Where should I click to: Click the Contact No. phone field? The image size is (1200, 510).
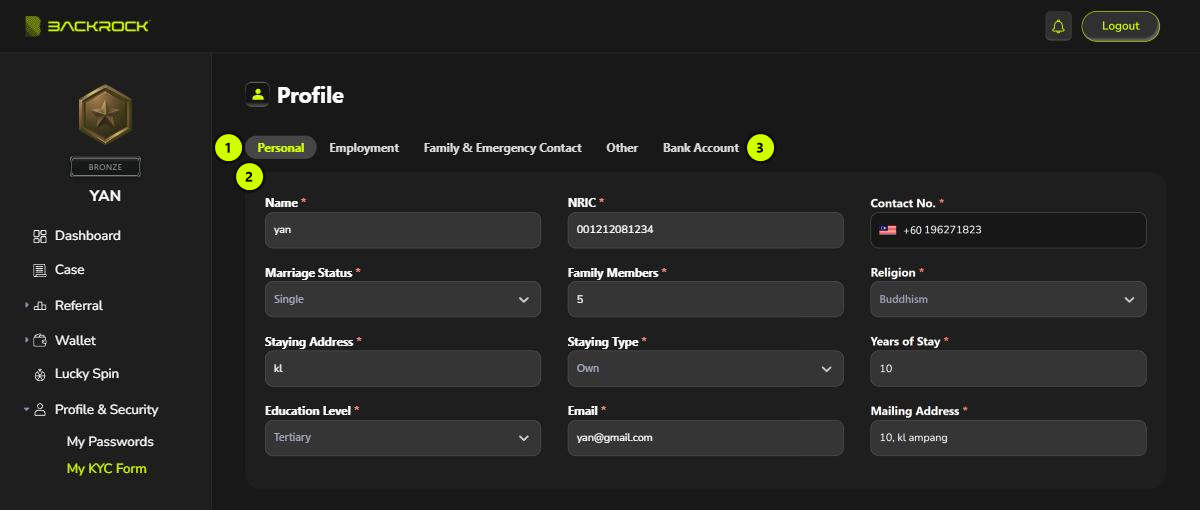point(1008,230)
